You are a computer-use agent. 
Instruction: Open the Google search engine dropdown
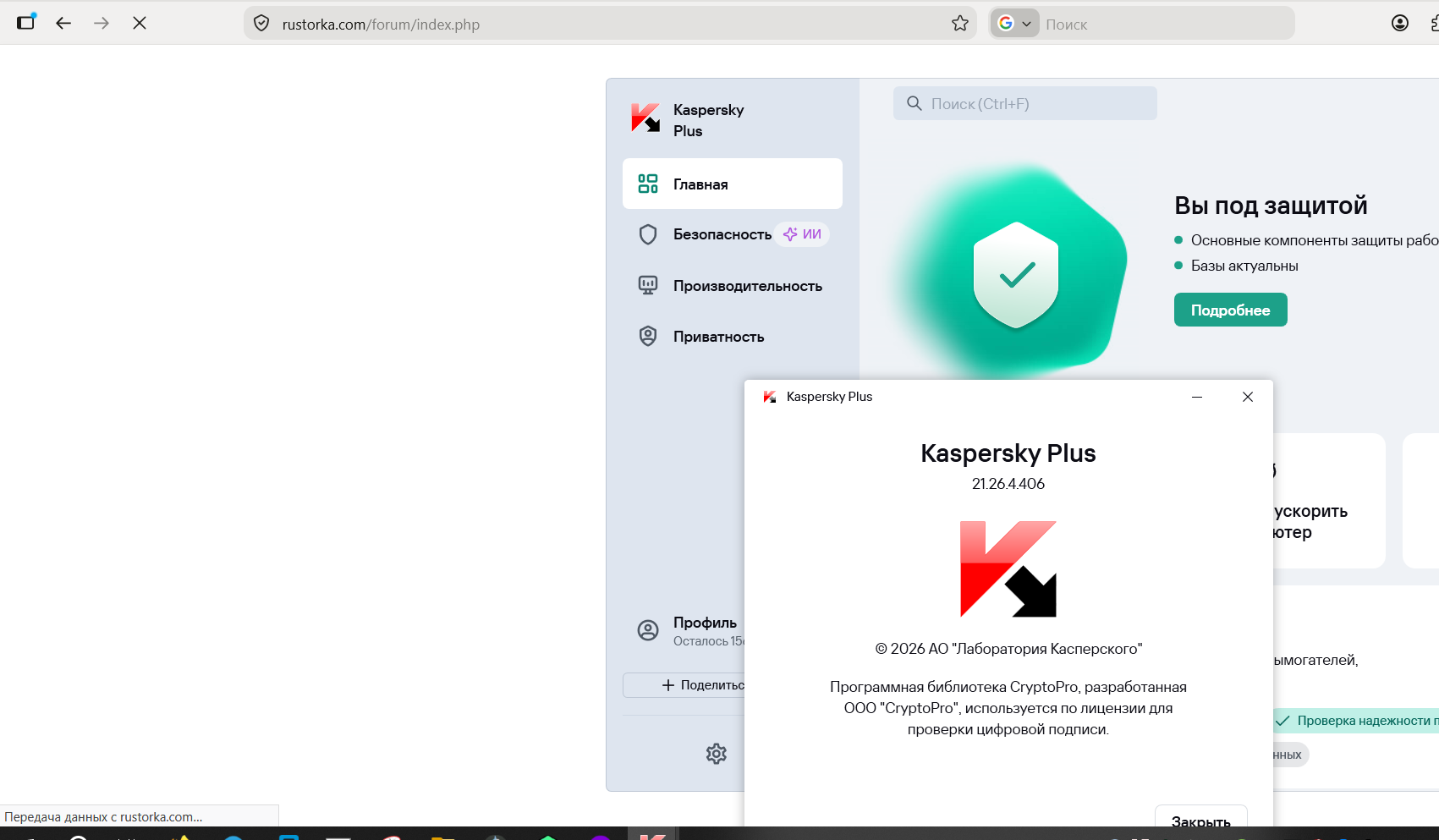[x=1015, y=23]
